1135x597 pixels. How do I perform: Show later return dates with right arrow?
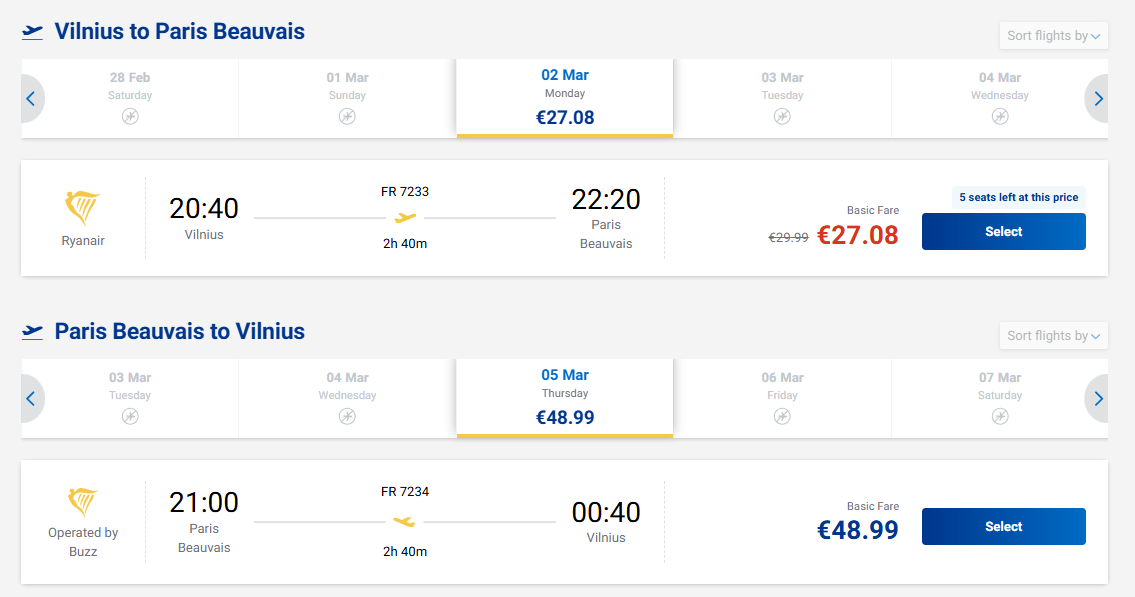pyautogui.click(x=1098, y=399)
